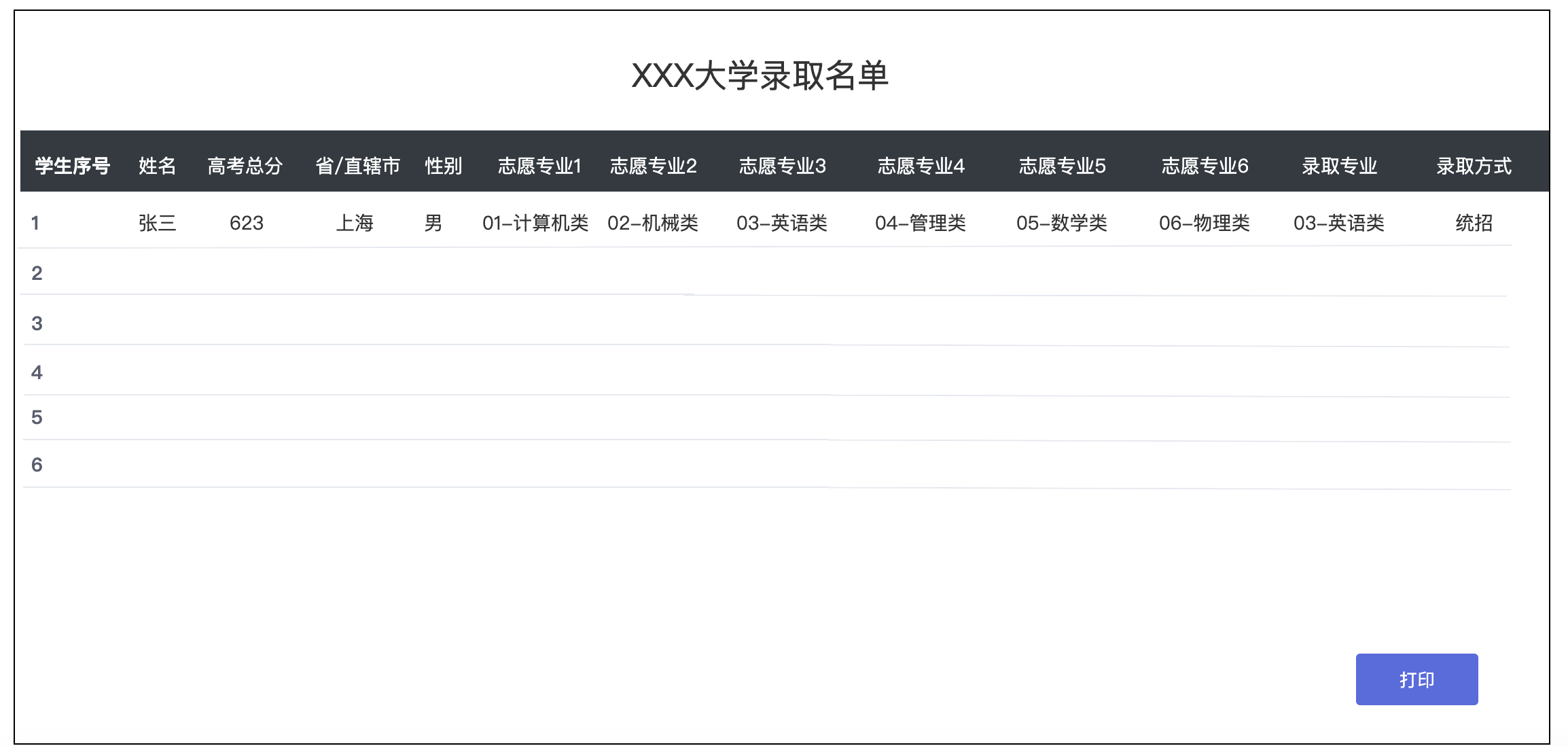
Task: Select row number 3
Action: point(37,323)
